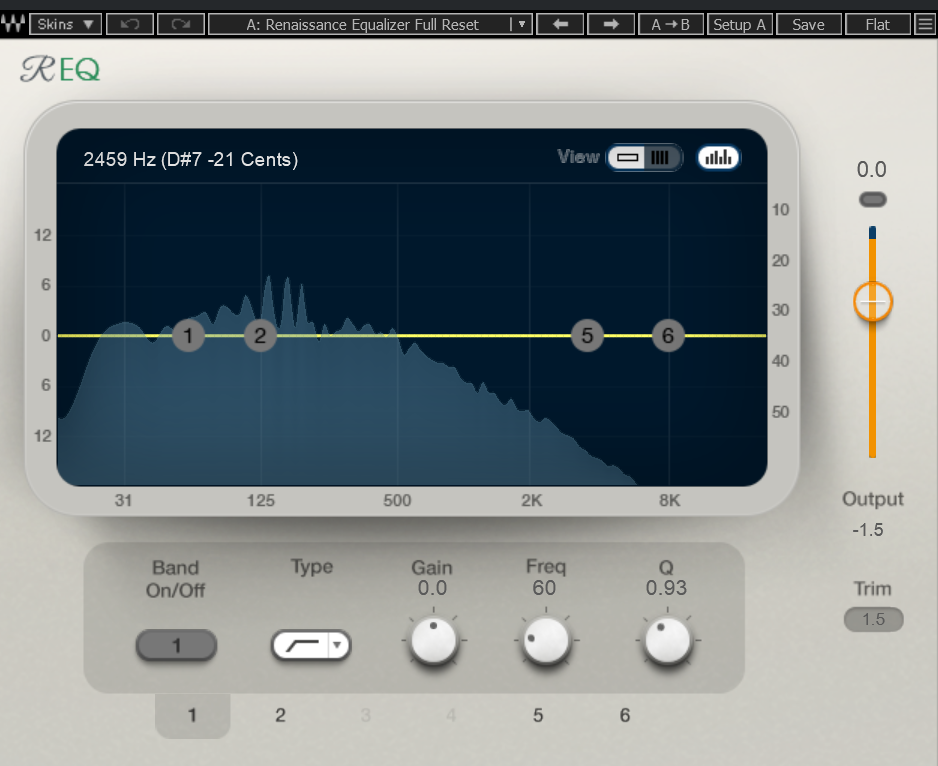Click the peak level readout 0.0
The height and width of the screenshot is (766, 938).
click(x=872, y=169)
